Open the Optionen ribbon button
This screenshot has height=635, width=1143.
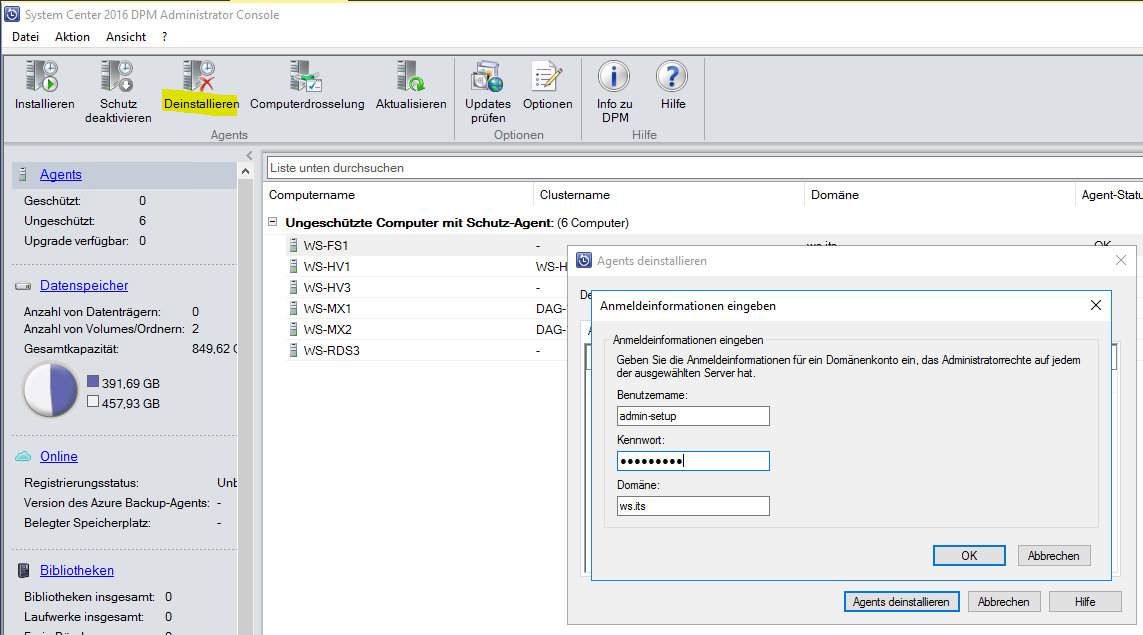pyautogui.click(x=547, y=77)
